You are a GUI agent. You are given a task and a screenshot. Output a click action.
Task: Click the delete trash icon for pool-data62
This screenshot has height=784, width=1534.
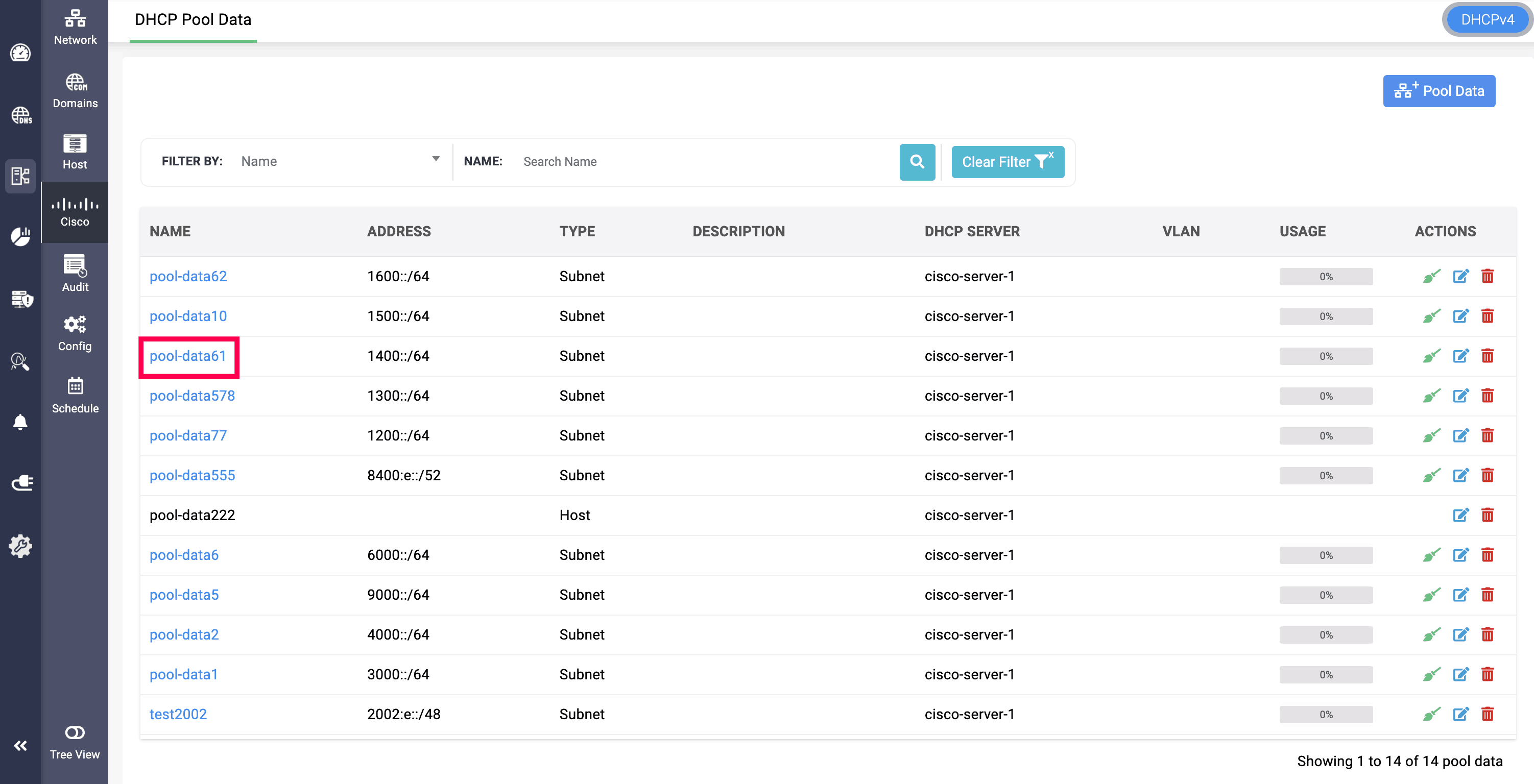(1487, 276)
